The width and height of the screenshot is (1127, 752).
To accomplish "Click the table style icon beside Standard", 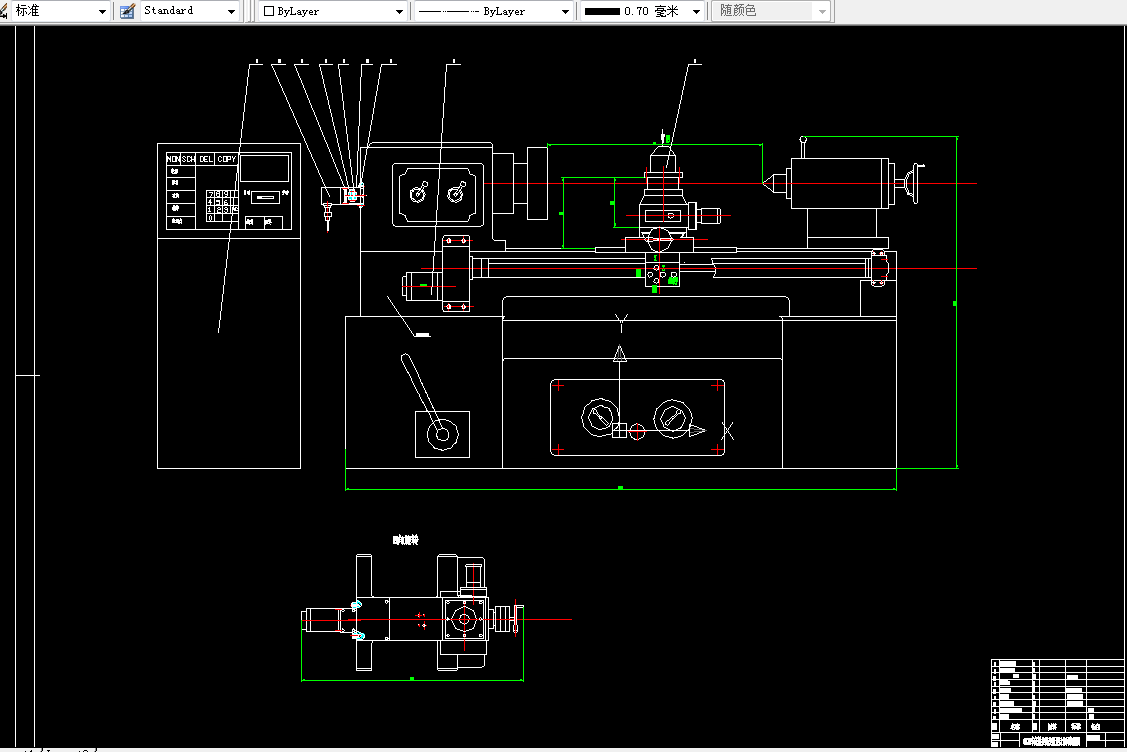I will tap(127, 11).
